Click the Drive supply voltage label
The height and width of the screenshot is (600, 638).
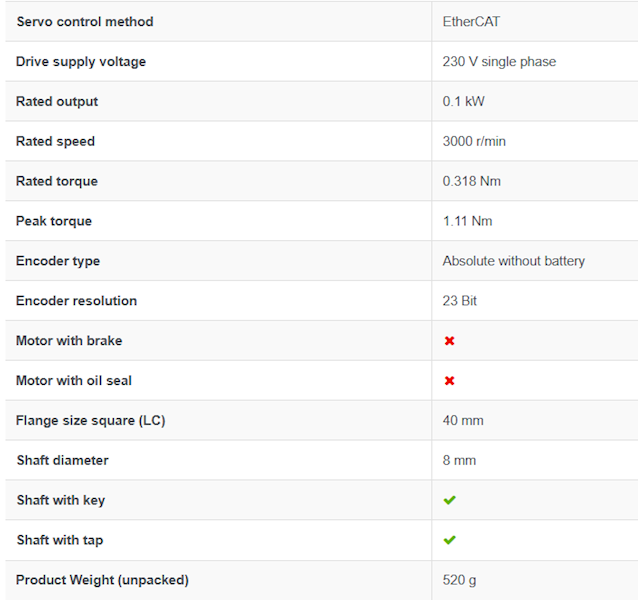pyautogui.click(x=81, y=61)
